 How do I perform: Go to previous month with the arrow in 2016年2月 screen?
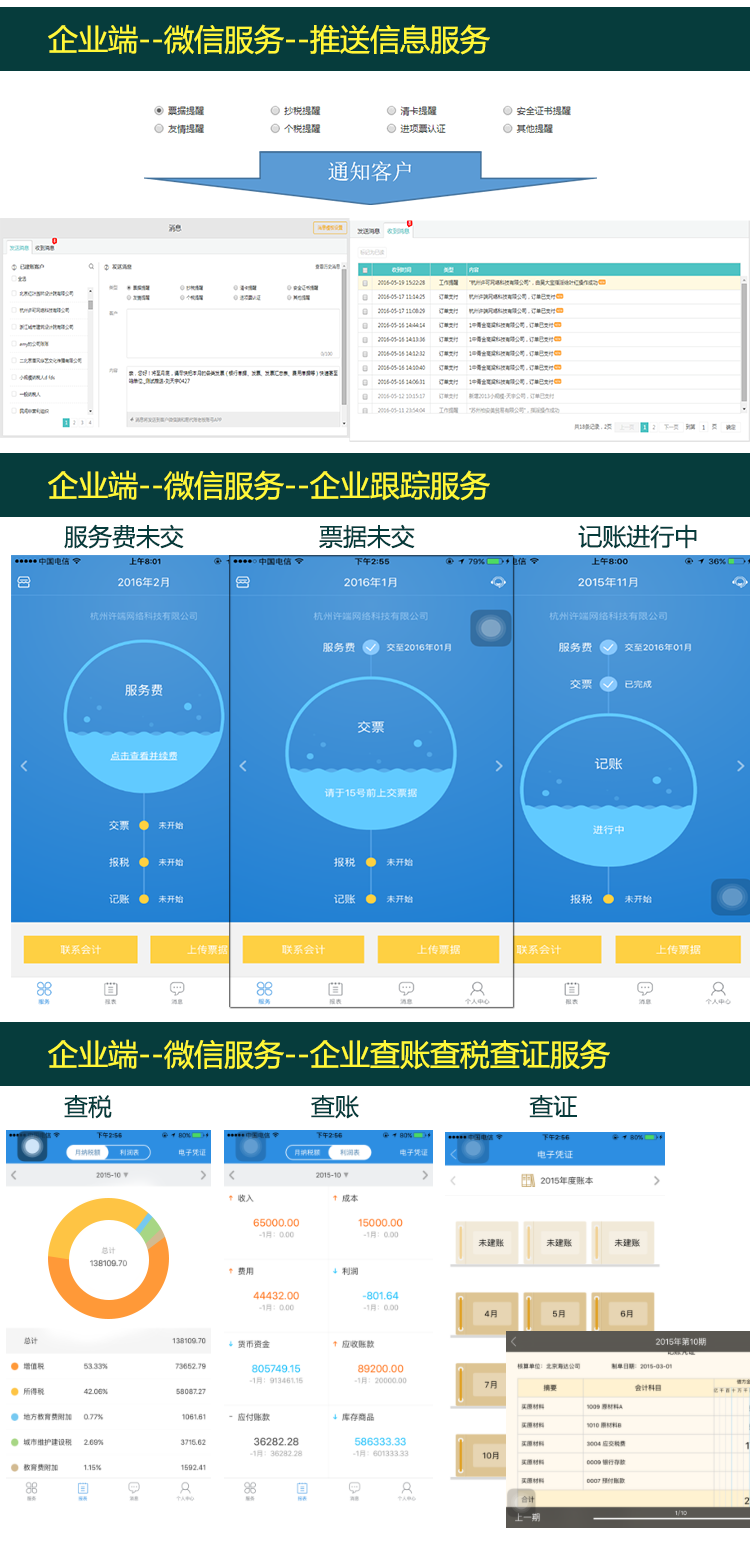pos(25,766)
